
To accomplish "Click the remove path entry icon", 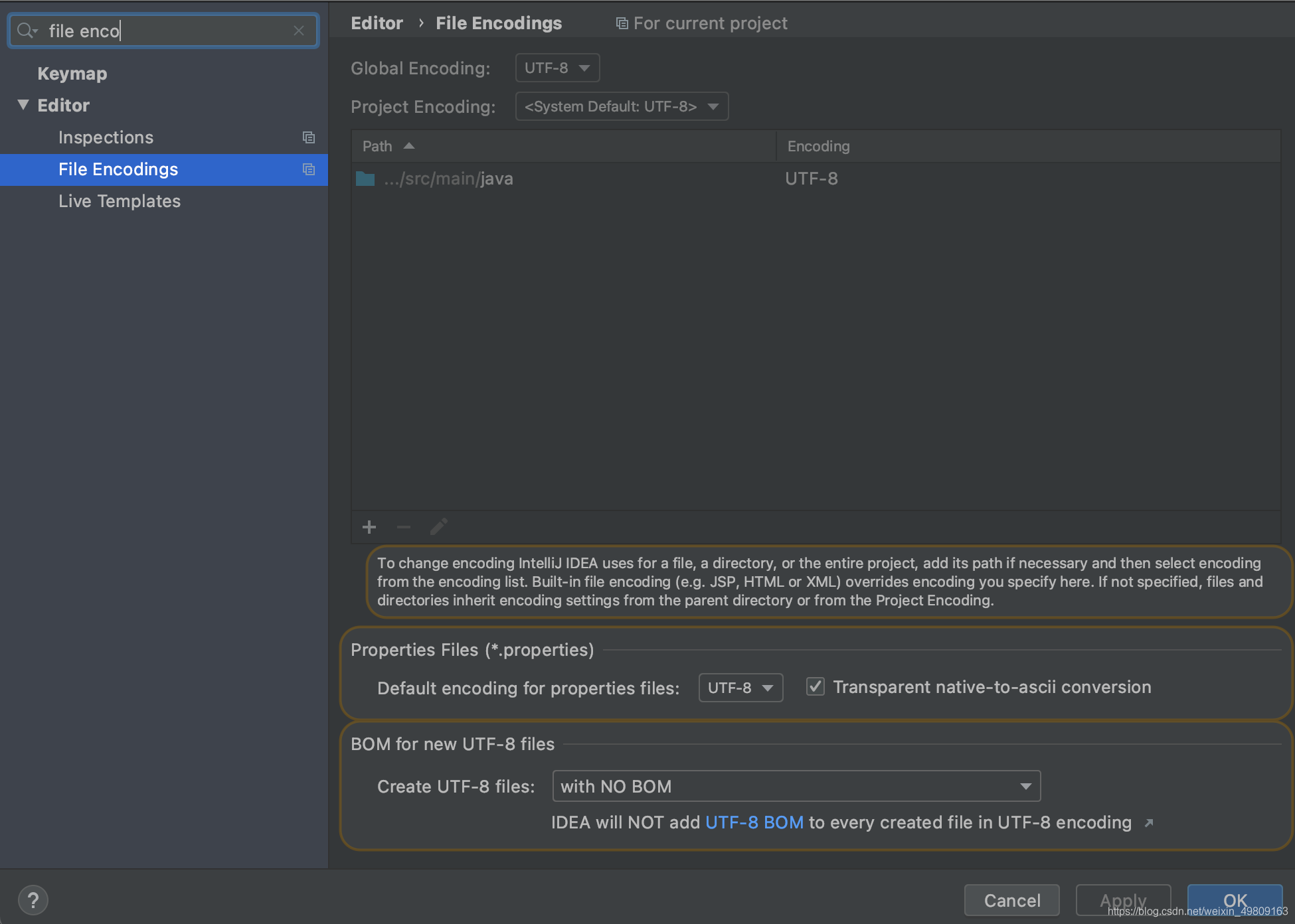I will point(403,527).
